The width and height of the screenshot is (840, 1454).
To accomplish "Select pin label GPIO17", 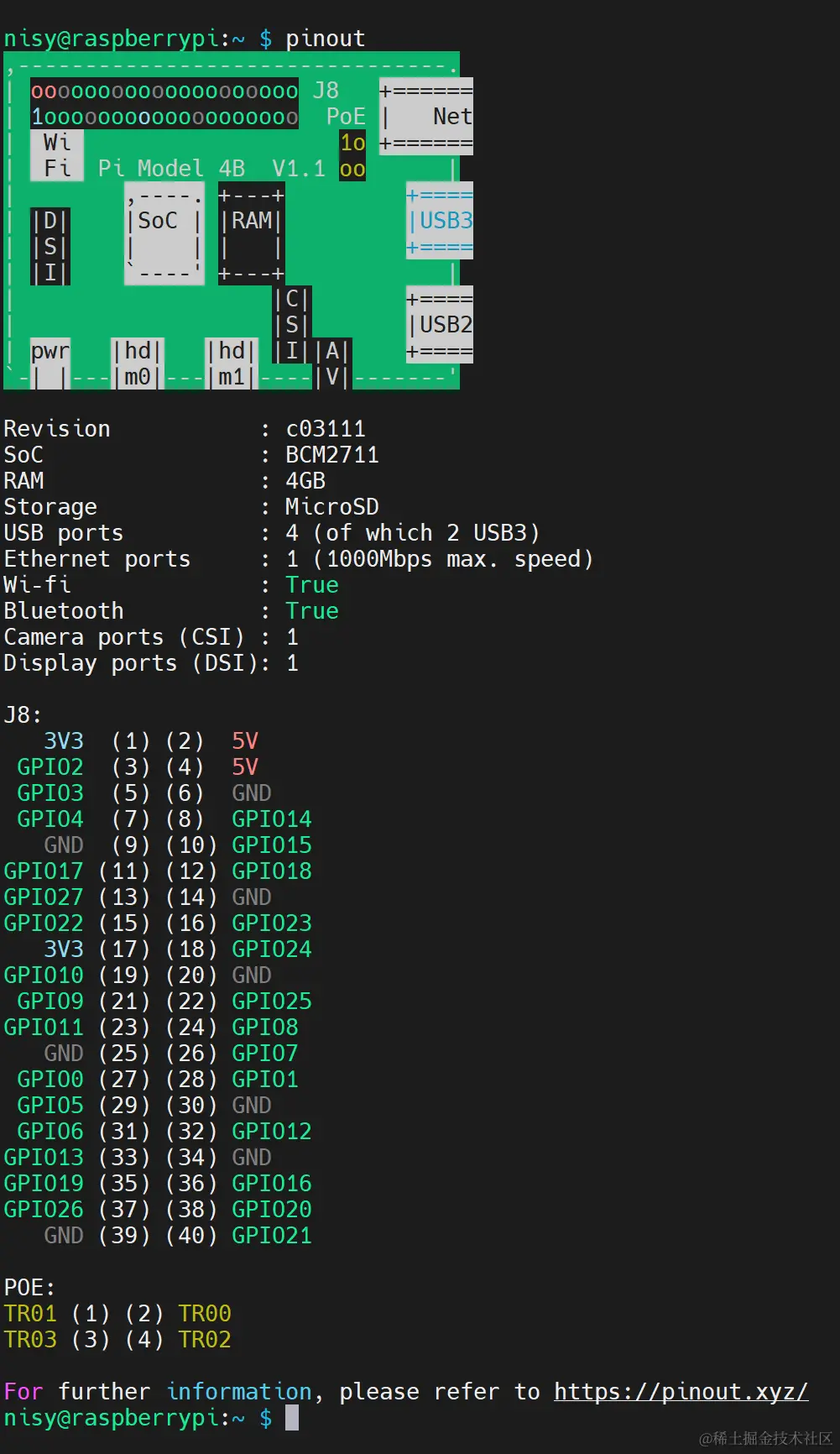I will click(44, 871).
